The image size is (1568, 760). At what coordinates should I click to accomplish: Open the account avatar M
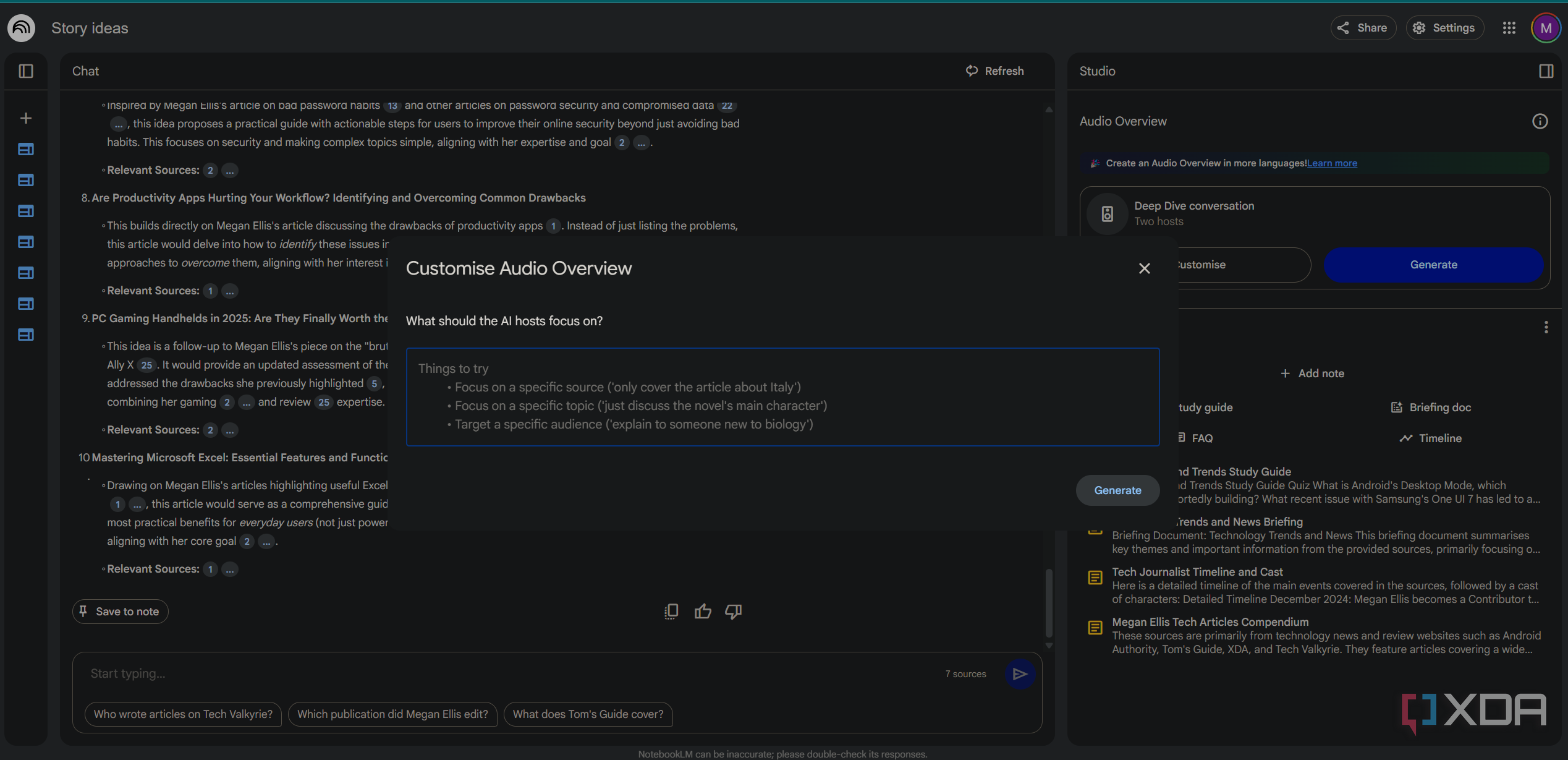tap(1546, 28)
